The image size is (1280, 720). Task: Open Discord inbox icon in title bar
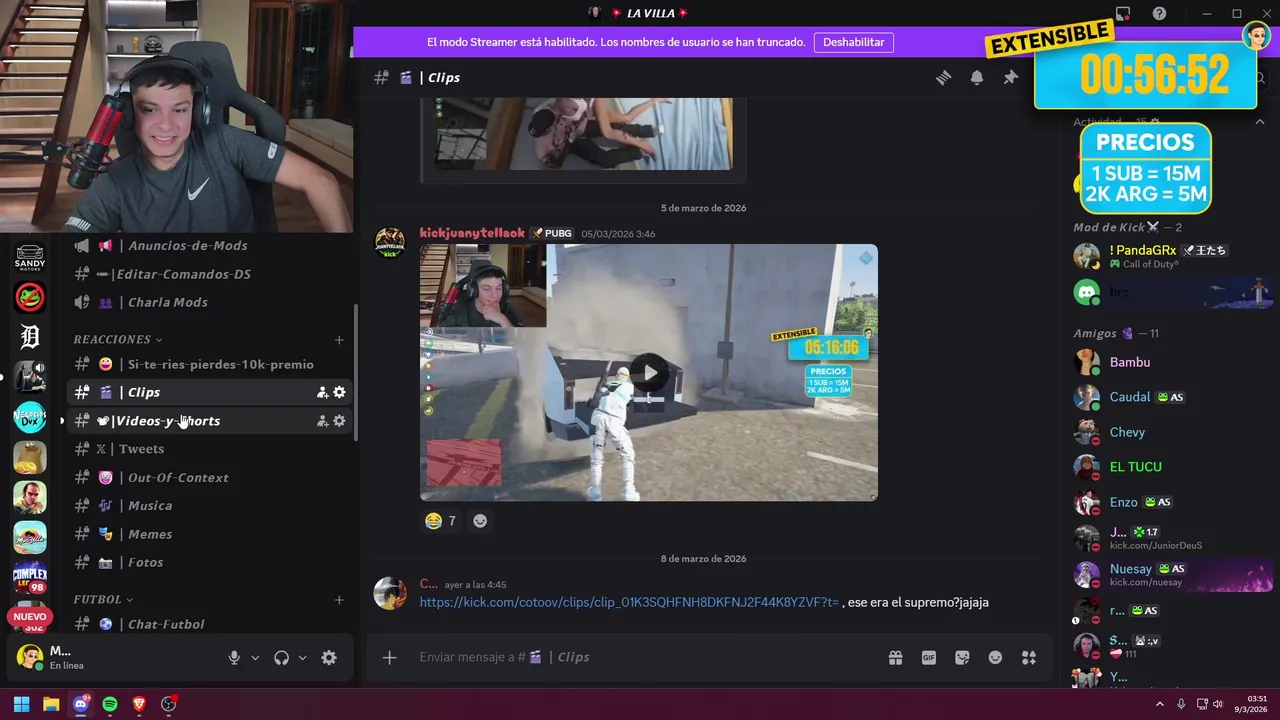point(1123,13)
